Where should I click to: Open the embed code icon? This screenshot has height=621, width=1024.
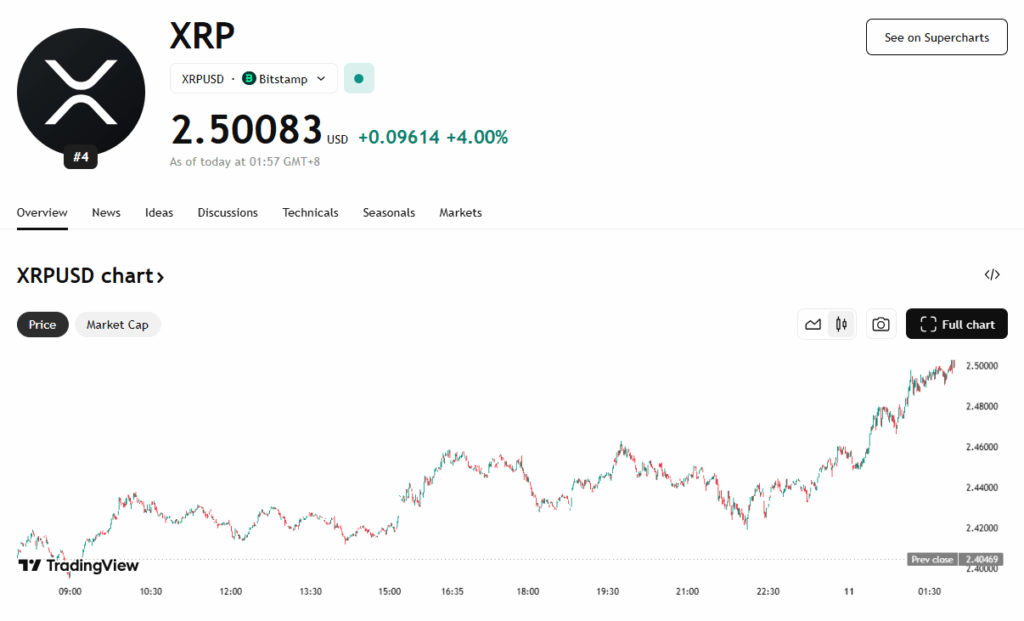[x=992, y=274]
